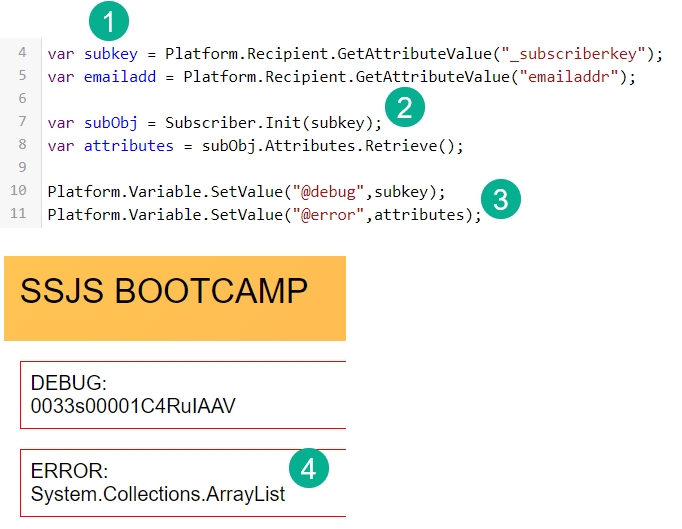Select line number 7 in the gutter
Viewport: 682px width, 529px height.
(22, 122)
